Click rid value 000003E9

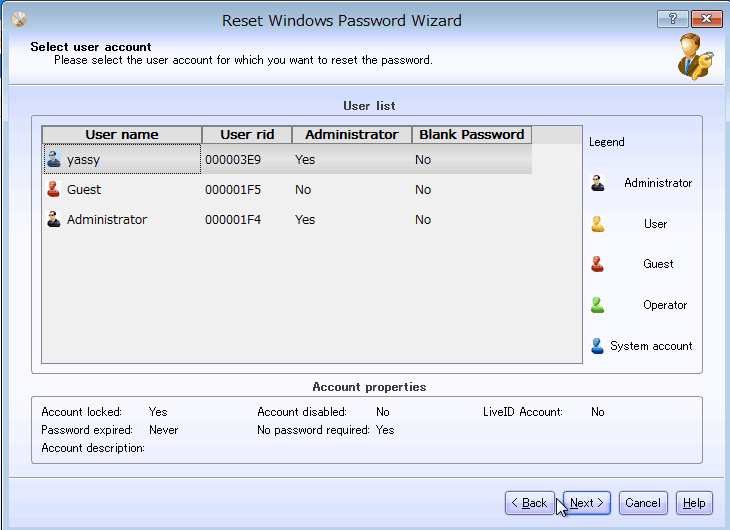click(x=233, y=160)
